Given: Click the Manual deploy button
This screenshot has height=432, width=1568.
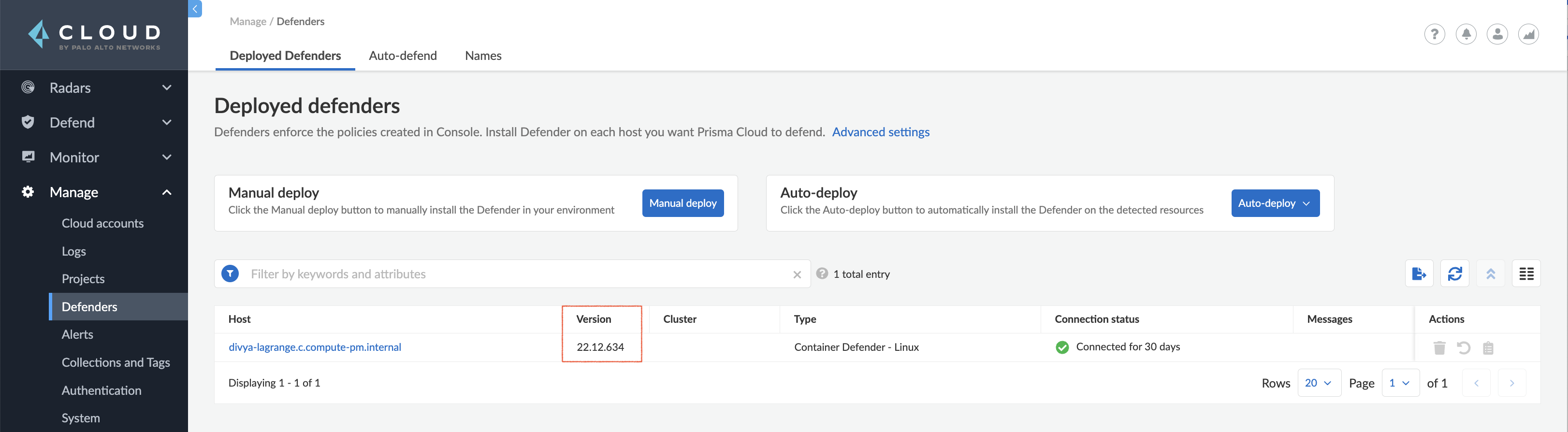Looking at the screenshot, I should click(x=682, y=203).
